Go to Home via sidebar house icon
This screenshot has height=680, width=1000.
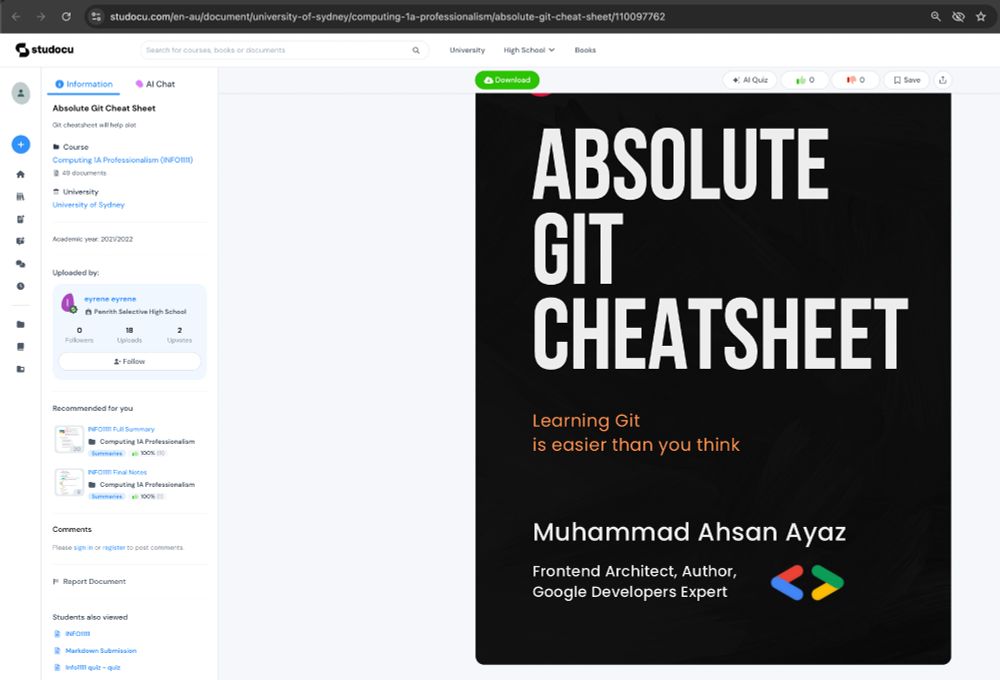click(x=20, y=174)
